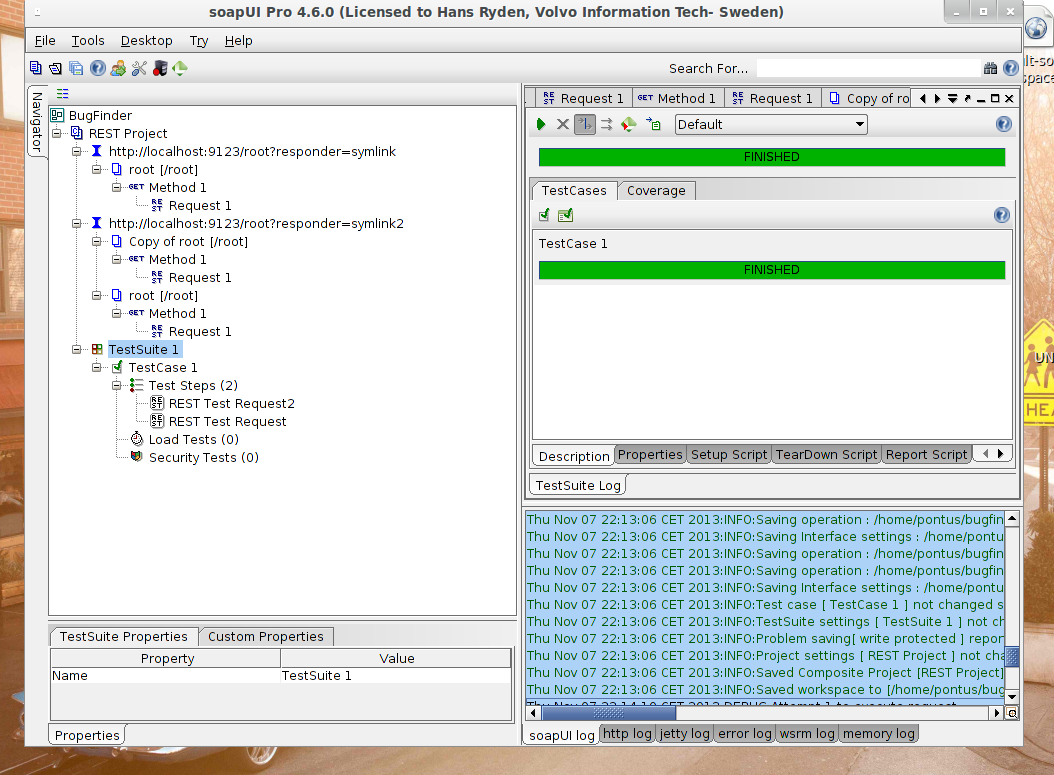Screen dimensions: 1054x775
Task: Click the cancel test run X icon
Action: [x=563, y=124]
